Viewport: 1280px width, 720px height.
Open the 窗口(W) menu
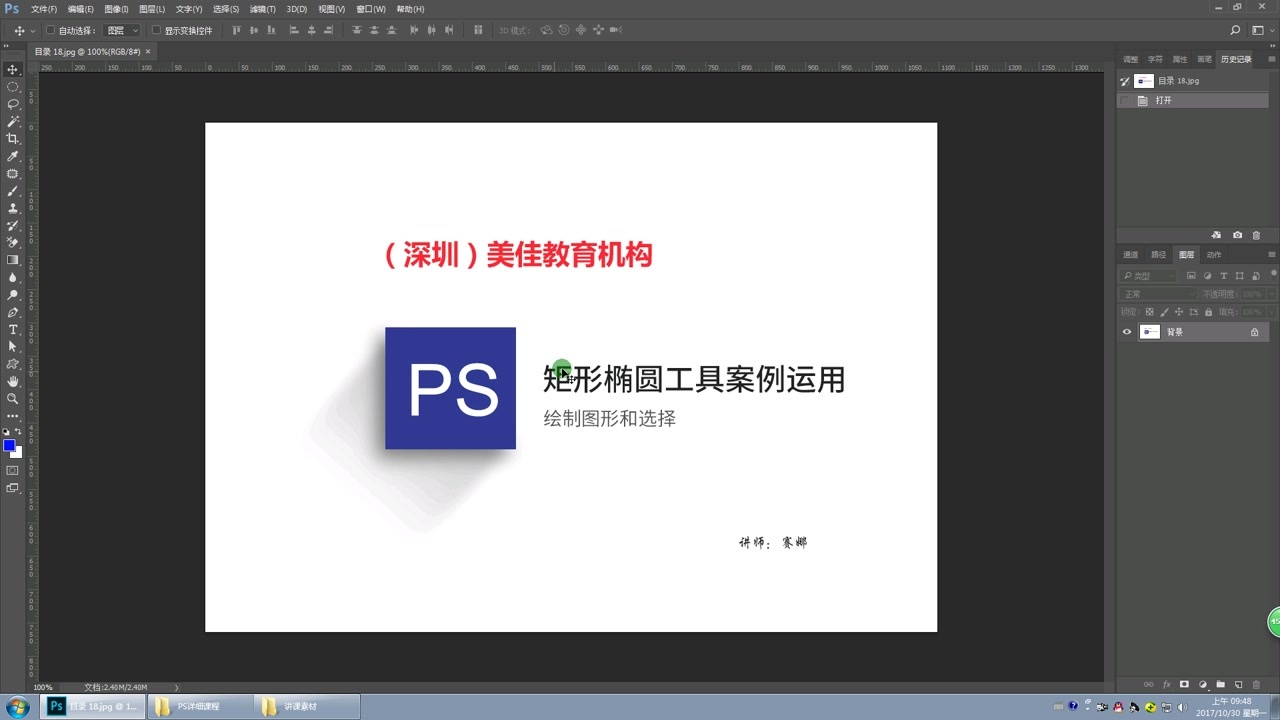371,9
